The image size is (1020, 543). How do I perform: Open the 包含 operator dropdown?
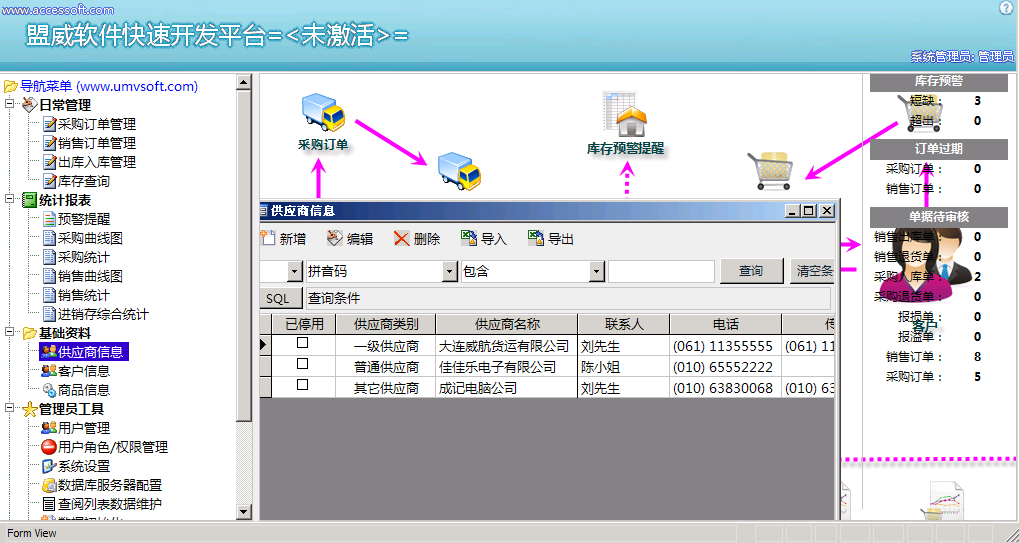click(597, 271)
